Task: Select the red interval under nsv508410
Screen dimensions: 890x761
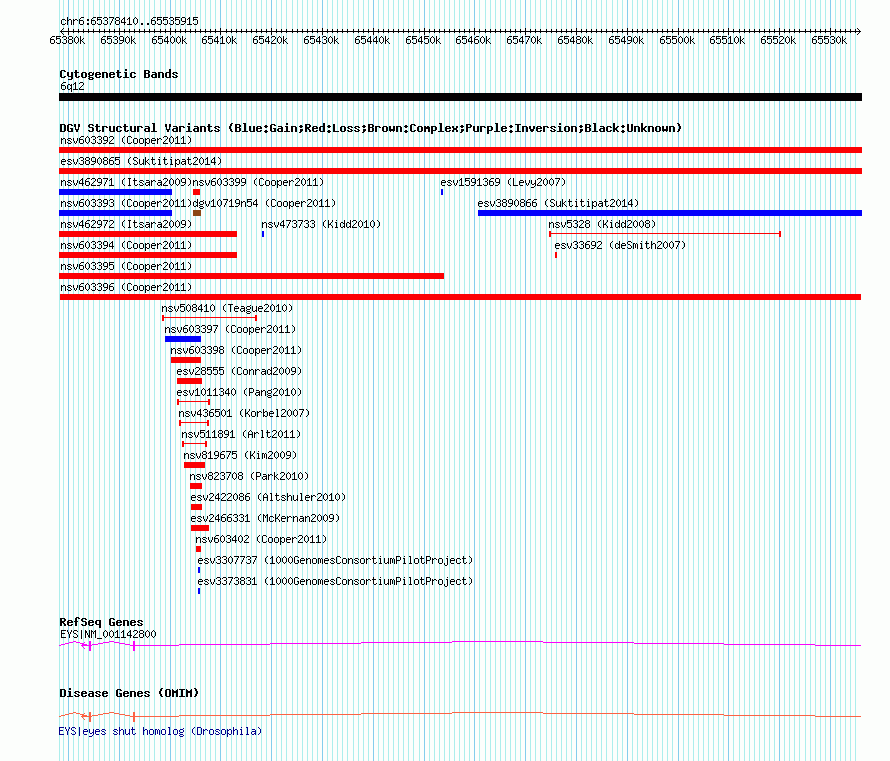Action: pyautogui.click(x=209, y=318)
